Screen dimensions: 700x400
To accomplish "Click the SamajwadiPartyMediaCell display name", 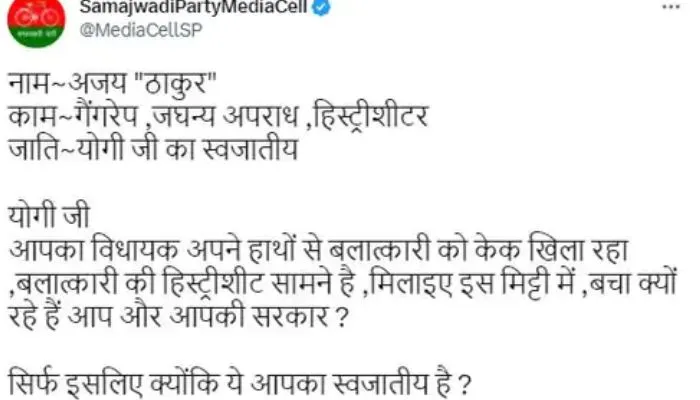I will point(194,7).
